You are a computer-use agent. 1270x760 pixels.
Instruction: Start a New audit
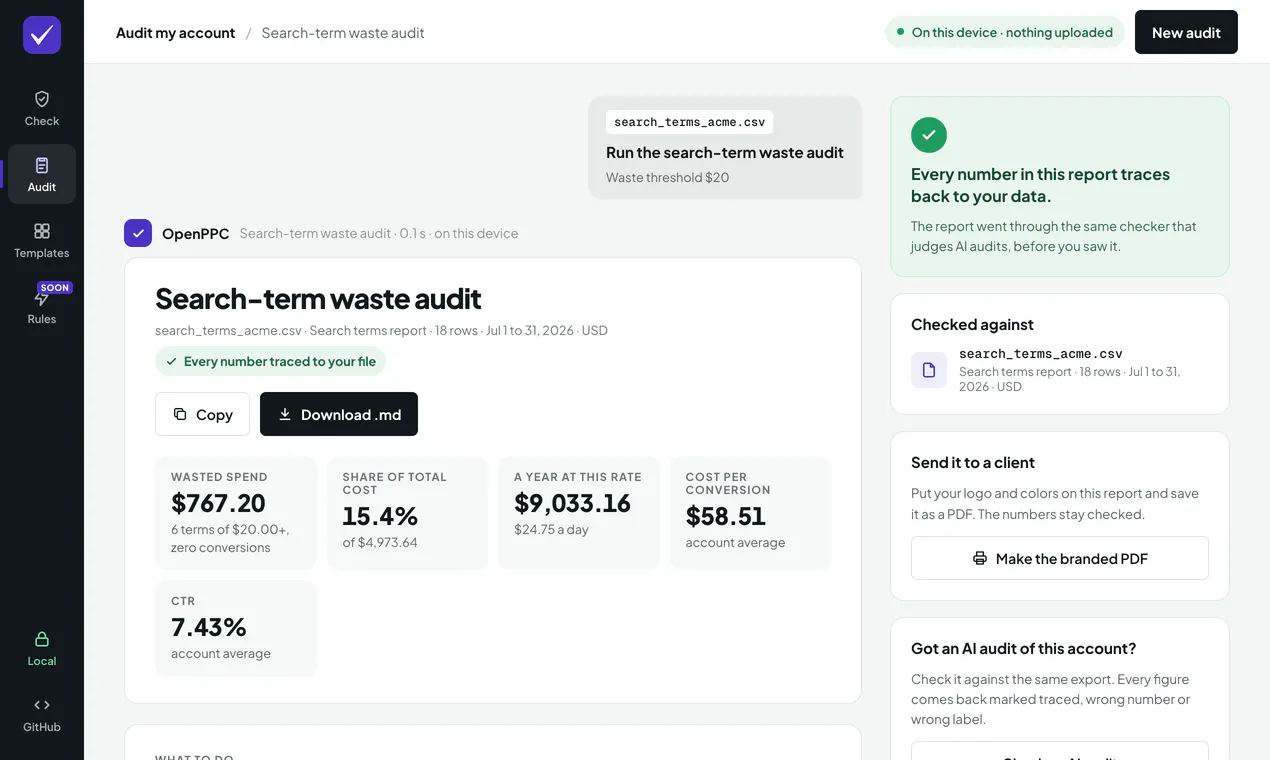click(x=1186, y=32)
